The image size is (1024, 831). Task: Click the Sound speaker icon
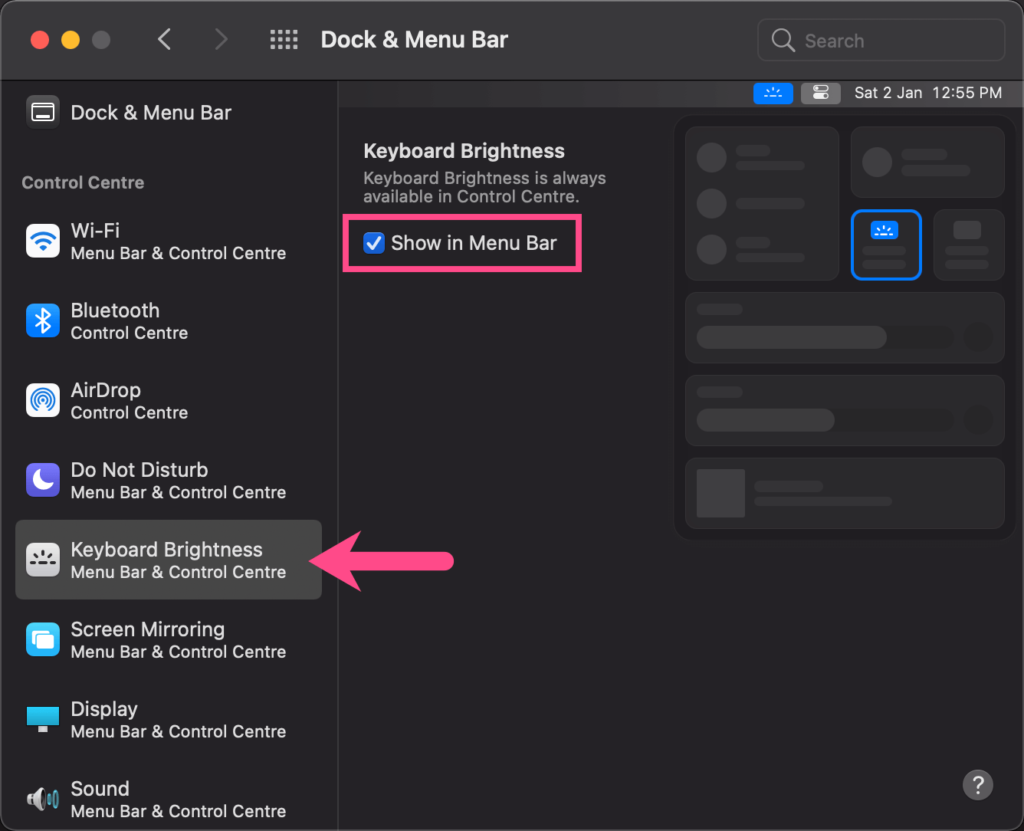pos(42,798)
